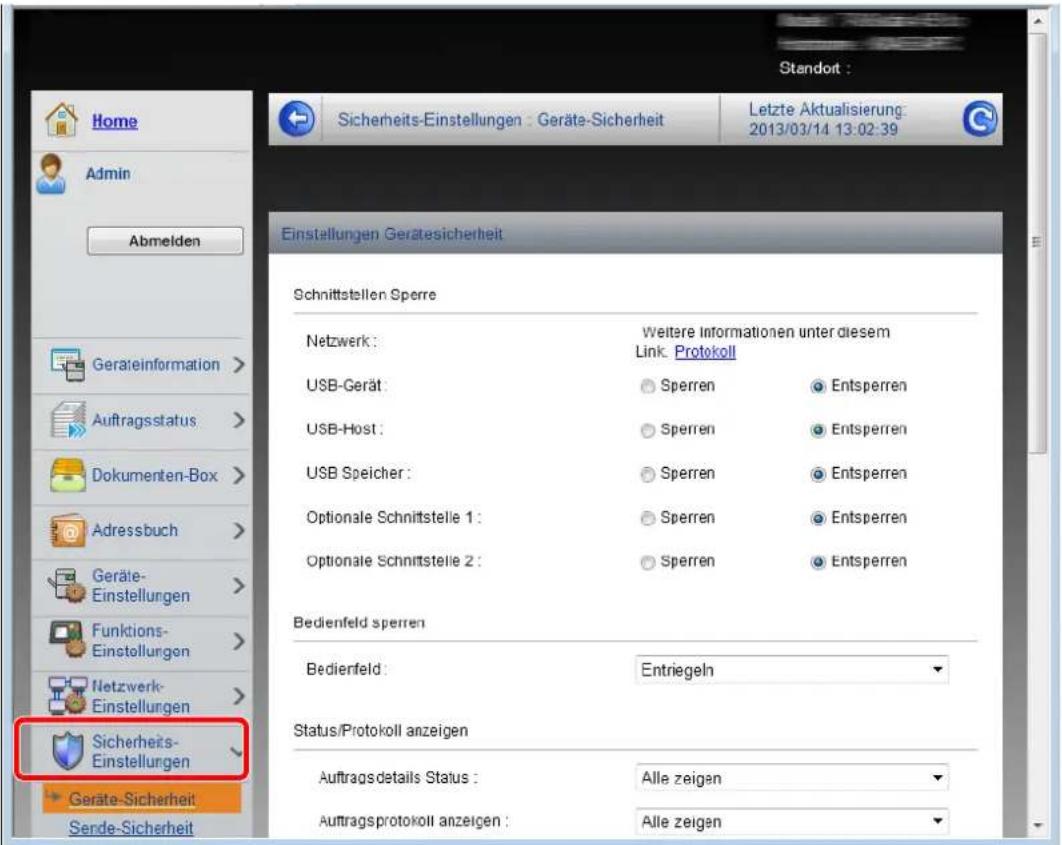
Task: Follow the Home link
Action: (x=114, y=121)
